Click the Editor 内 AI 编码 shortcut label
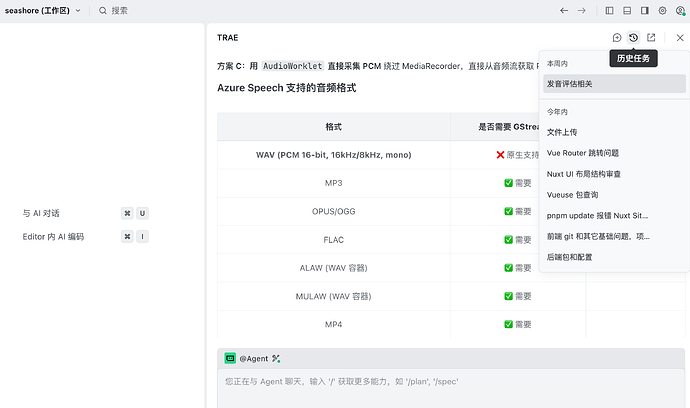 click(x=53, y=237)
